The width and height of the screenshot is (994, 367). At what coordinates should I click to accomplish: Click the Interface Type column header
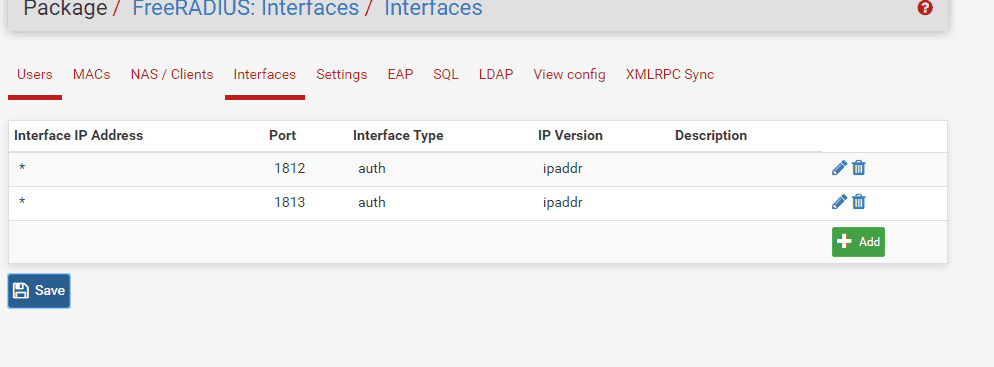tap(398, 136)
